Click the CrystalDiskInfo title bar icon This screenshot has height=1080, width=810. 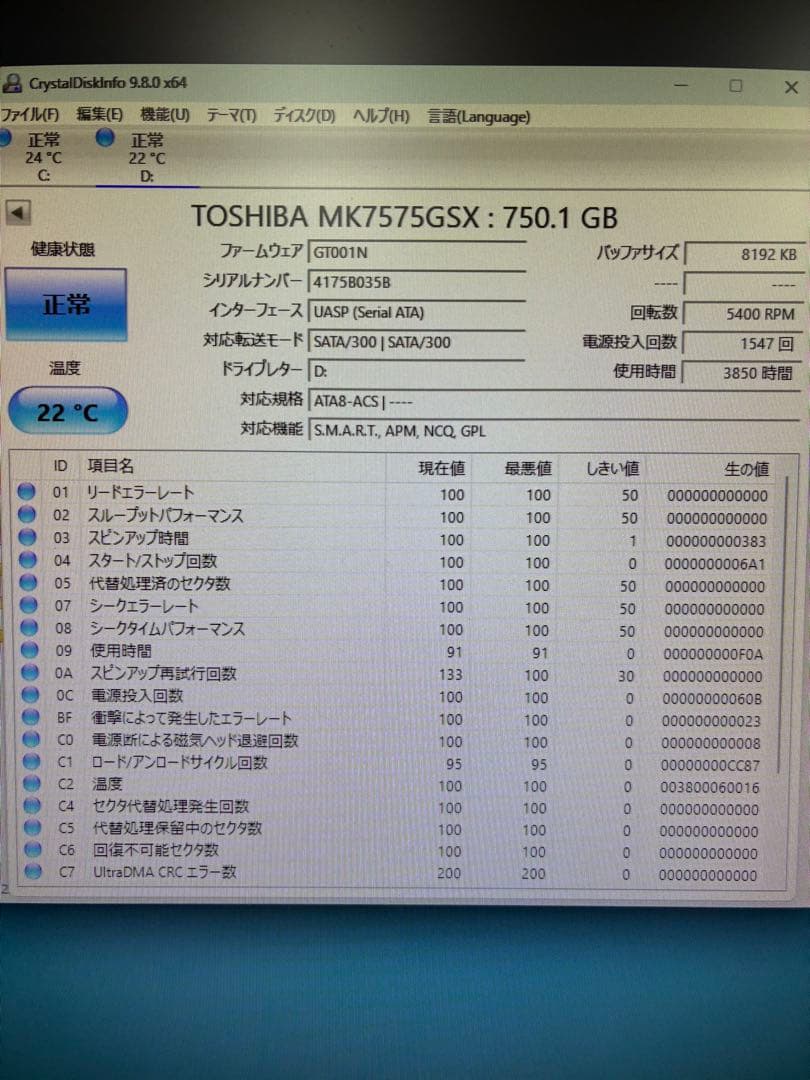(x=13, y=83)
